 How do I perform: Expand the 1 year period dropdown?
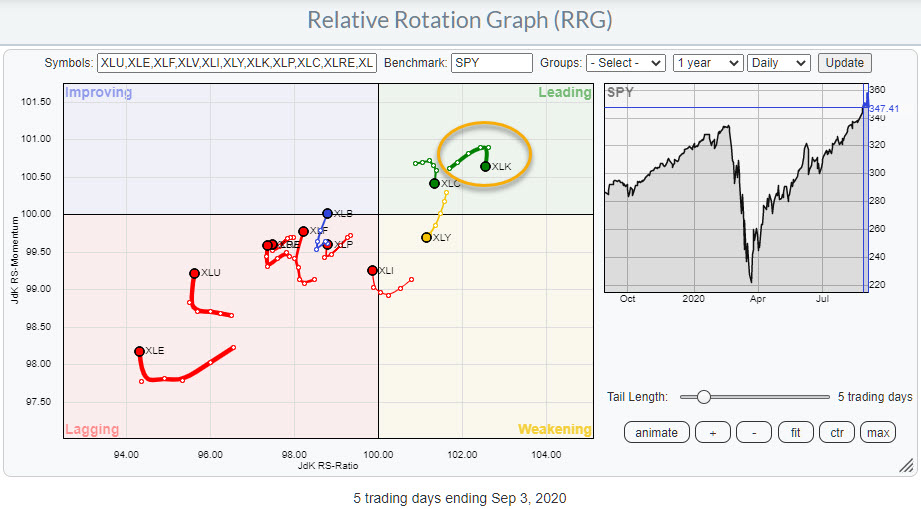[x=709, y=63]
